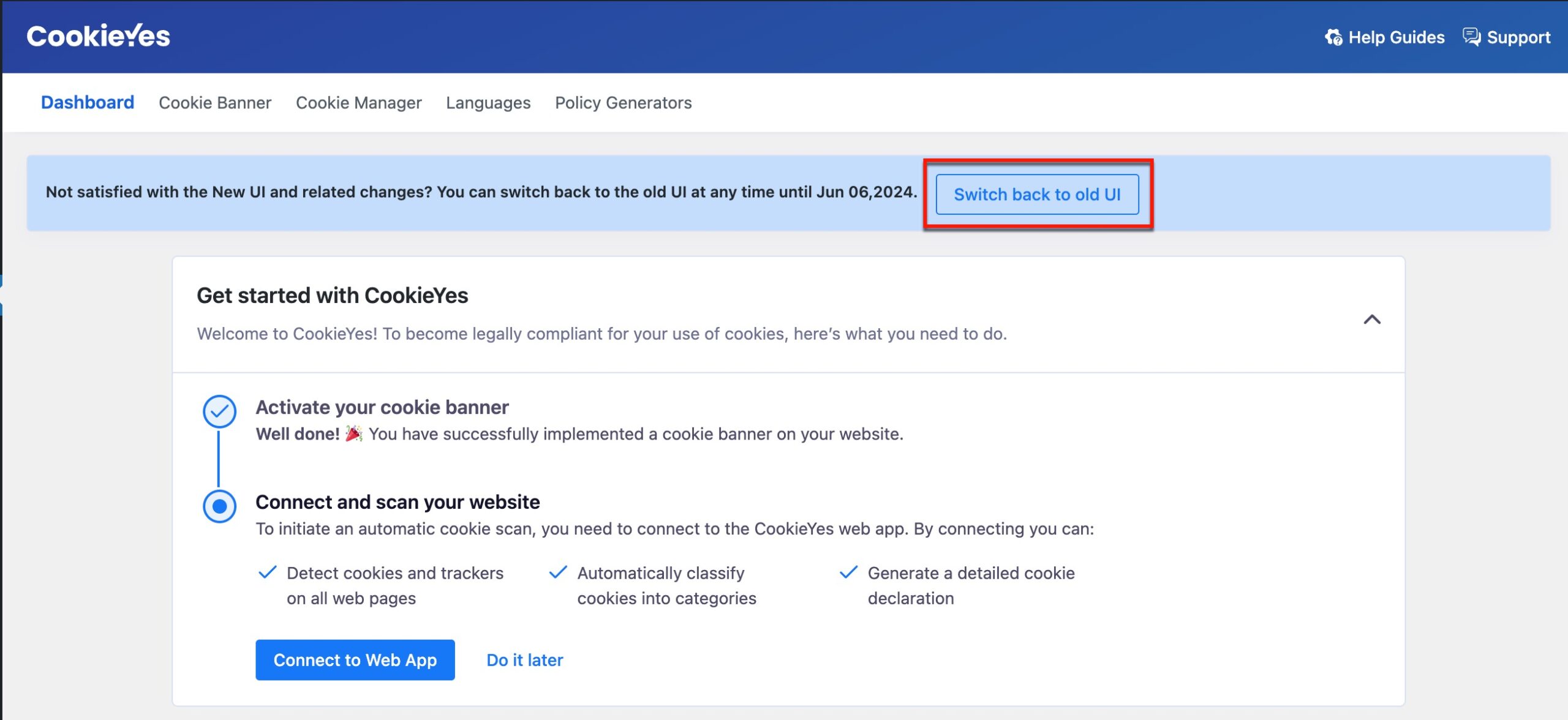Go to the Cookie Manager tab

pyautogui.click(x=359, y=102)
